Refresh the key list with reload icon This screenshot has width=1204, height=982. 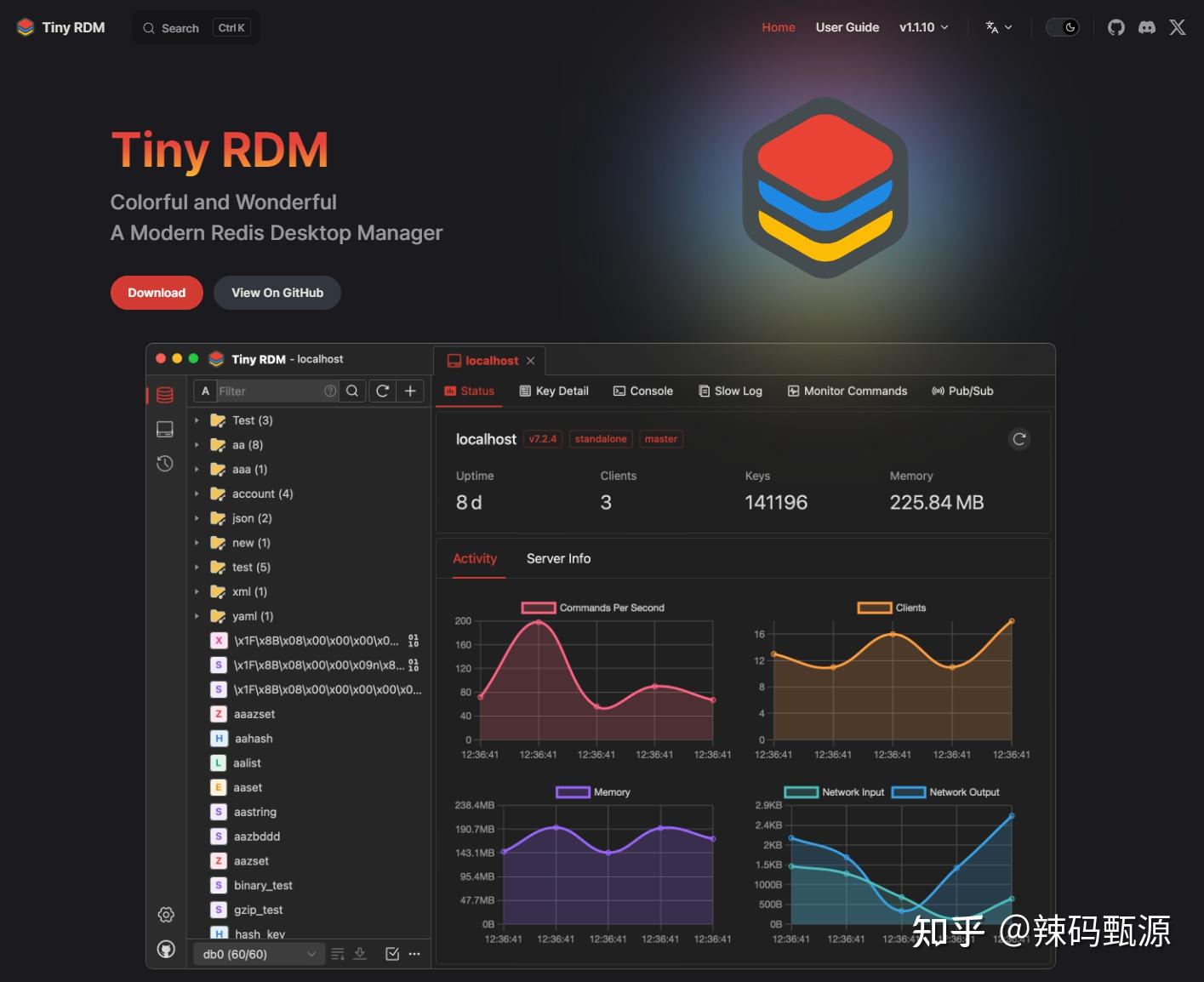tap(383, 391)
